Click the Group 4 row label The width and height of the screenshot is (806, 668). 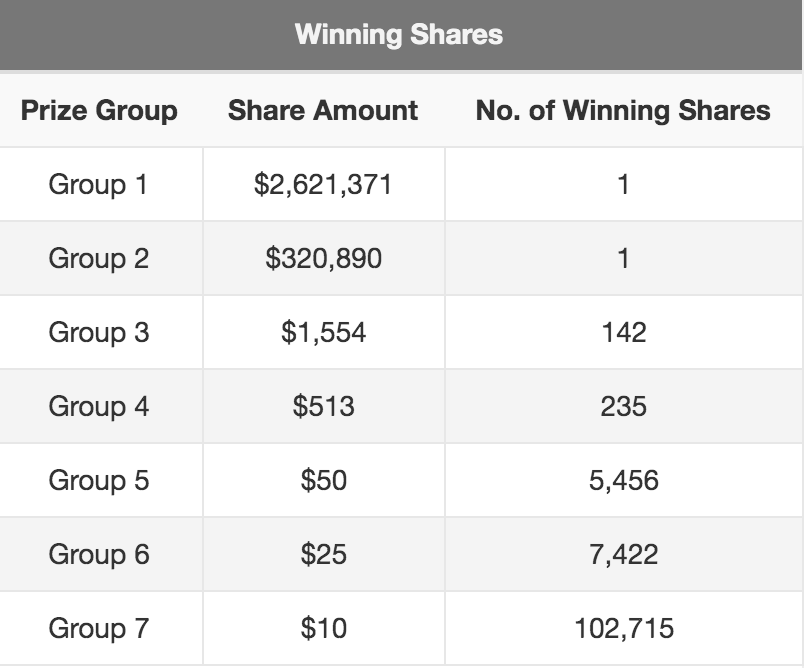99,406
